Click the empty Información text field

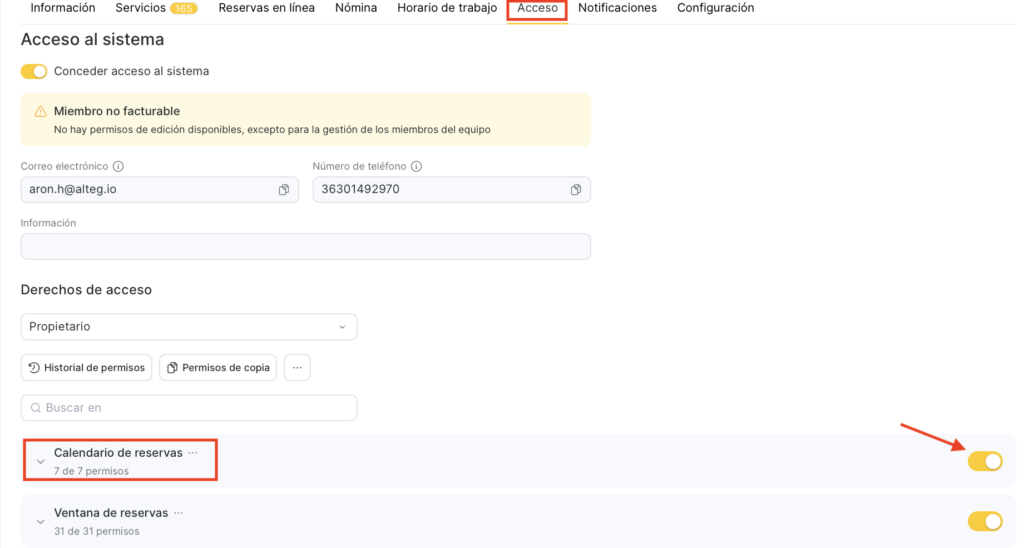coord(305,247)
